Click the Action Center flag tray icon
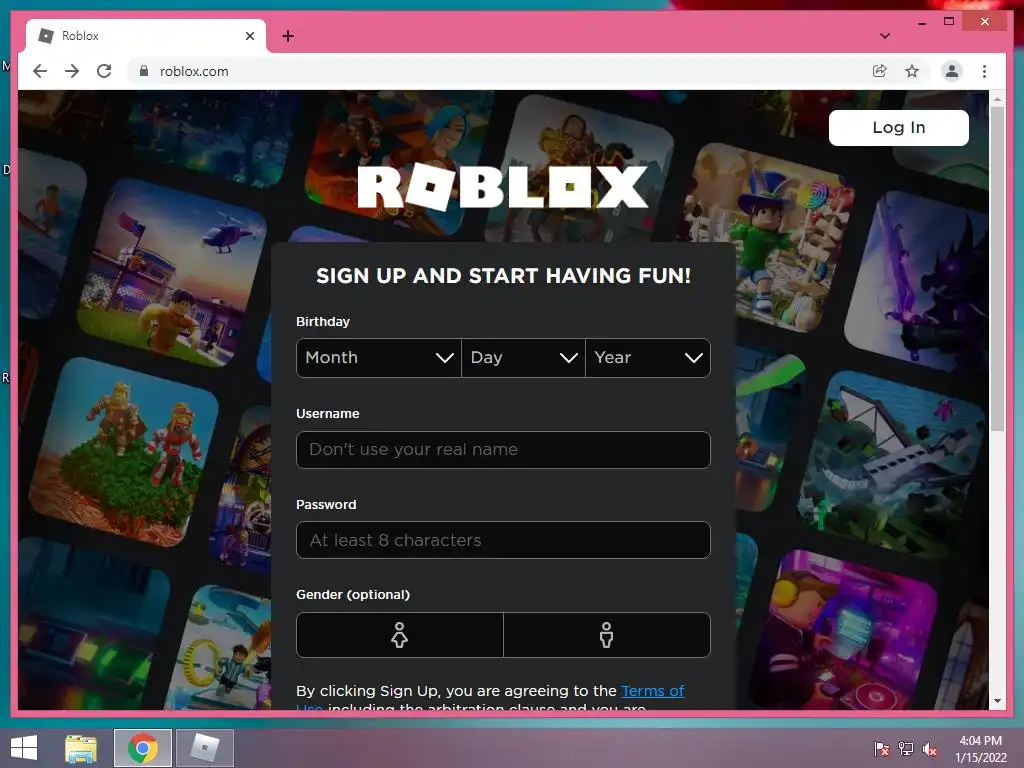This screenshot has height=768, width=1024. (881, 748)
